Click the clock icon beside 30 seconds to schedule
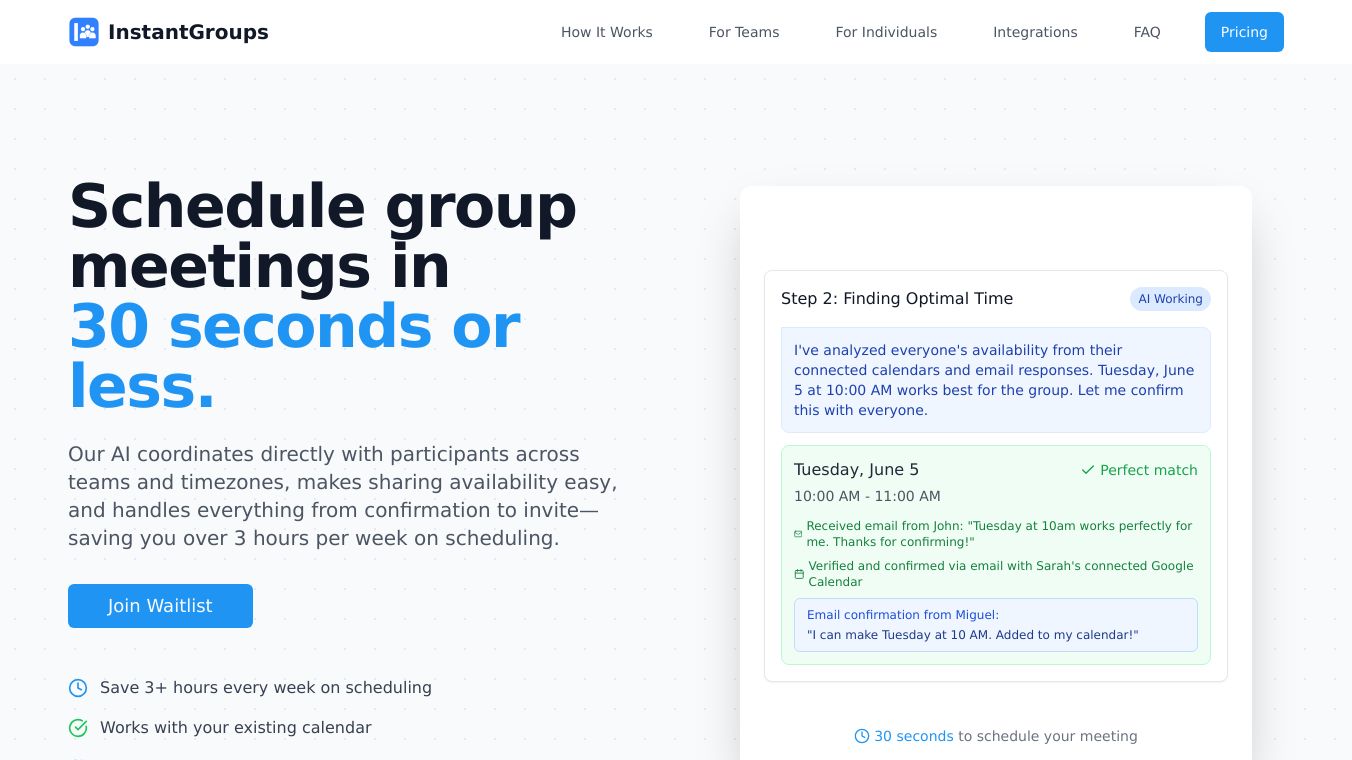The image size is (1352, 760). [862, 736]
